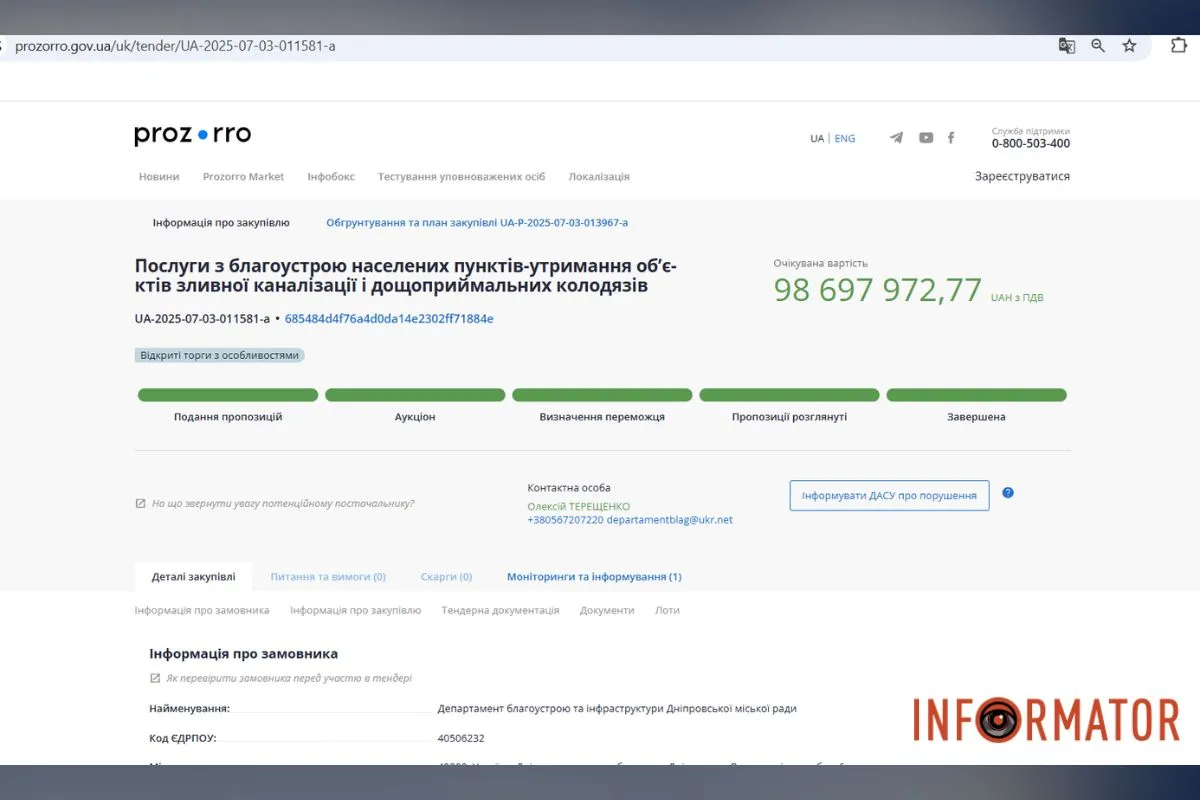Click Аукціон progress stage bar

[x=415, y=395]
